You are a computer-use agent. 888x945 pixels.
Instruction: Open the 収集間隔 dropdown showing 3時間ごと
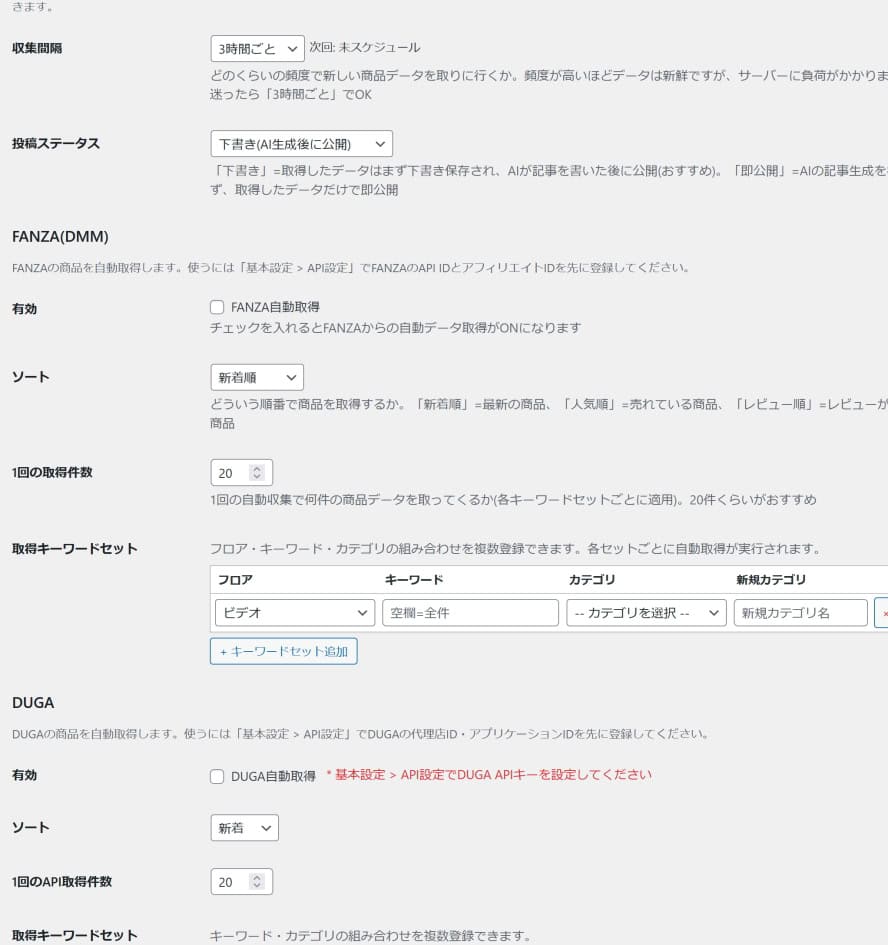257,48
